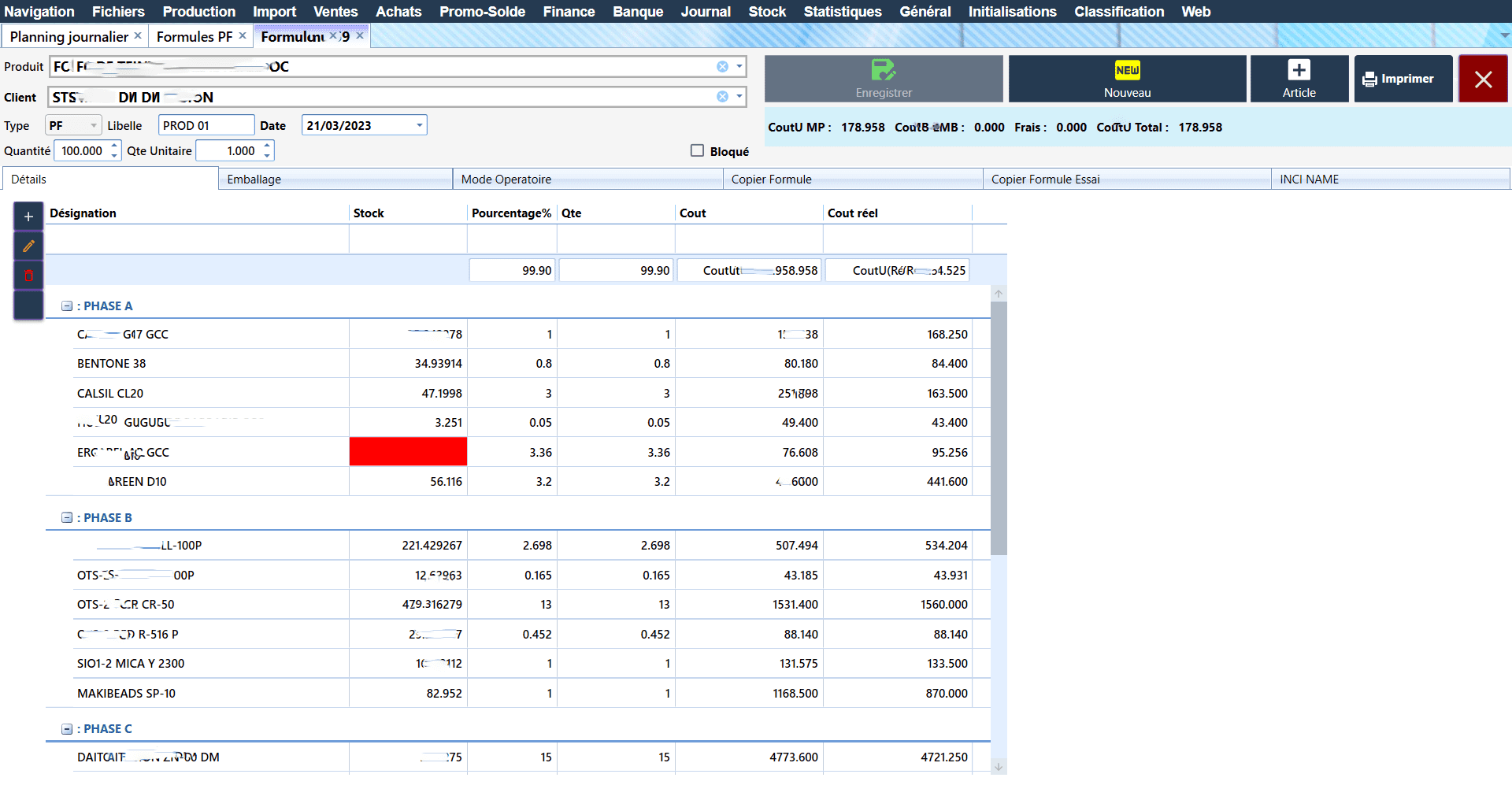This screenshot has height=785, width=1512.
Task: Click the Enregistrer save icon button
Action: tap(884, 79)
